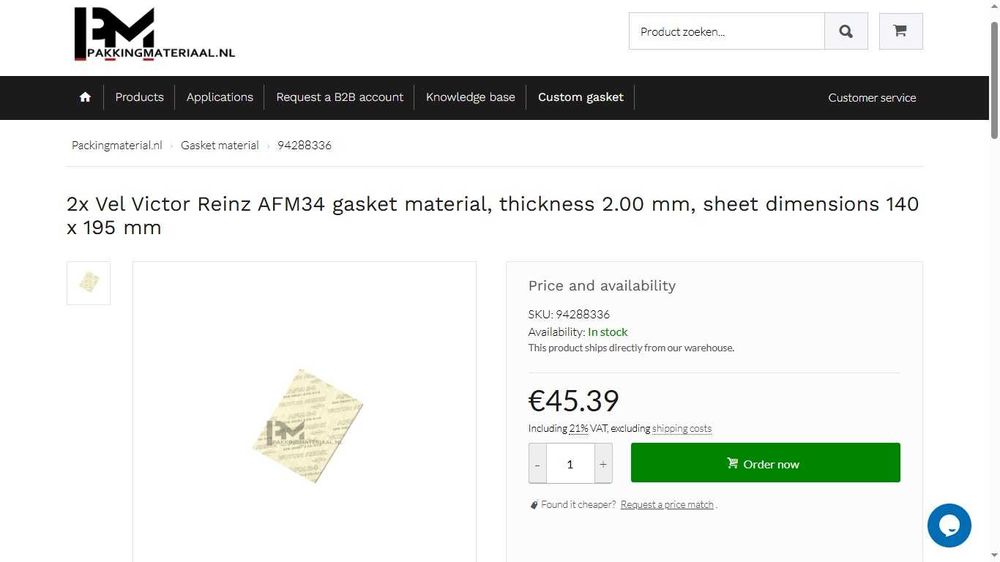Open the Products menu

(139, 97)
